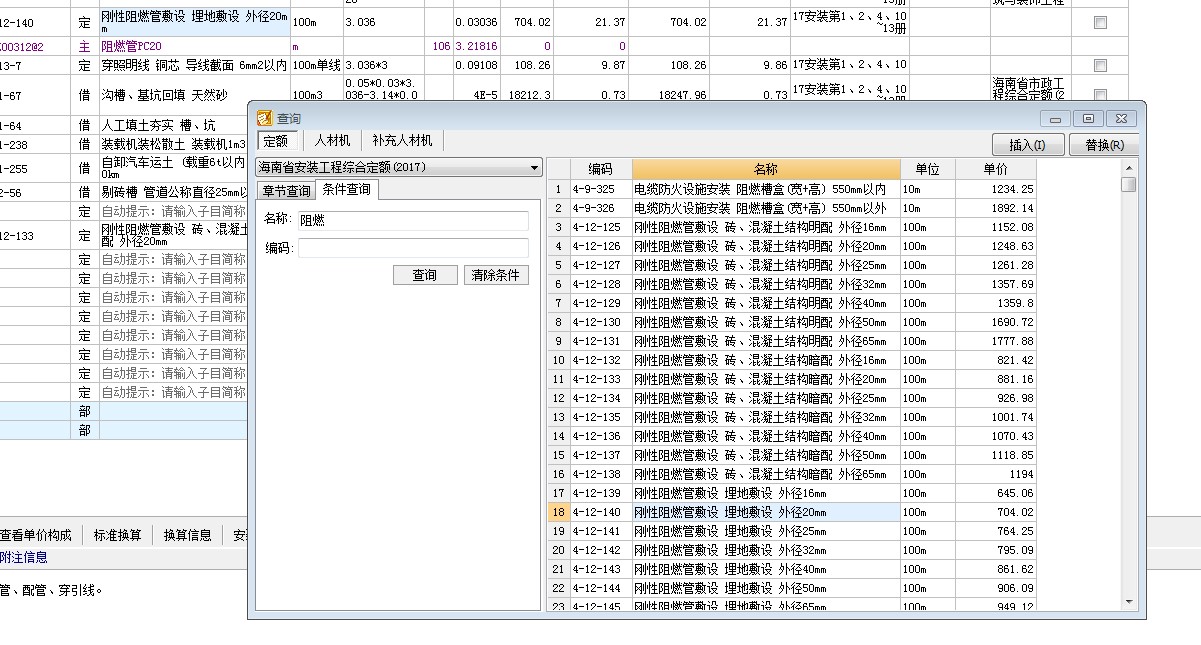The width and height of the screenshot is (1201, 645).
Task: Select result row 4-12-125
Action: [792, 227]
